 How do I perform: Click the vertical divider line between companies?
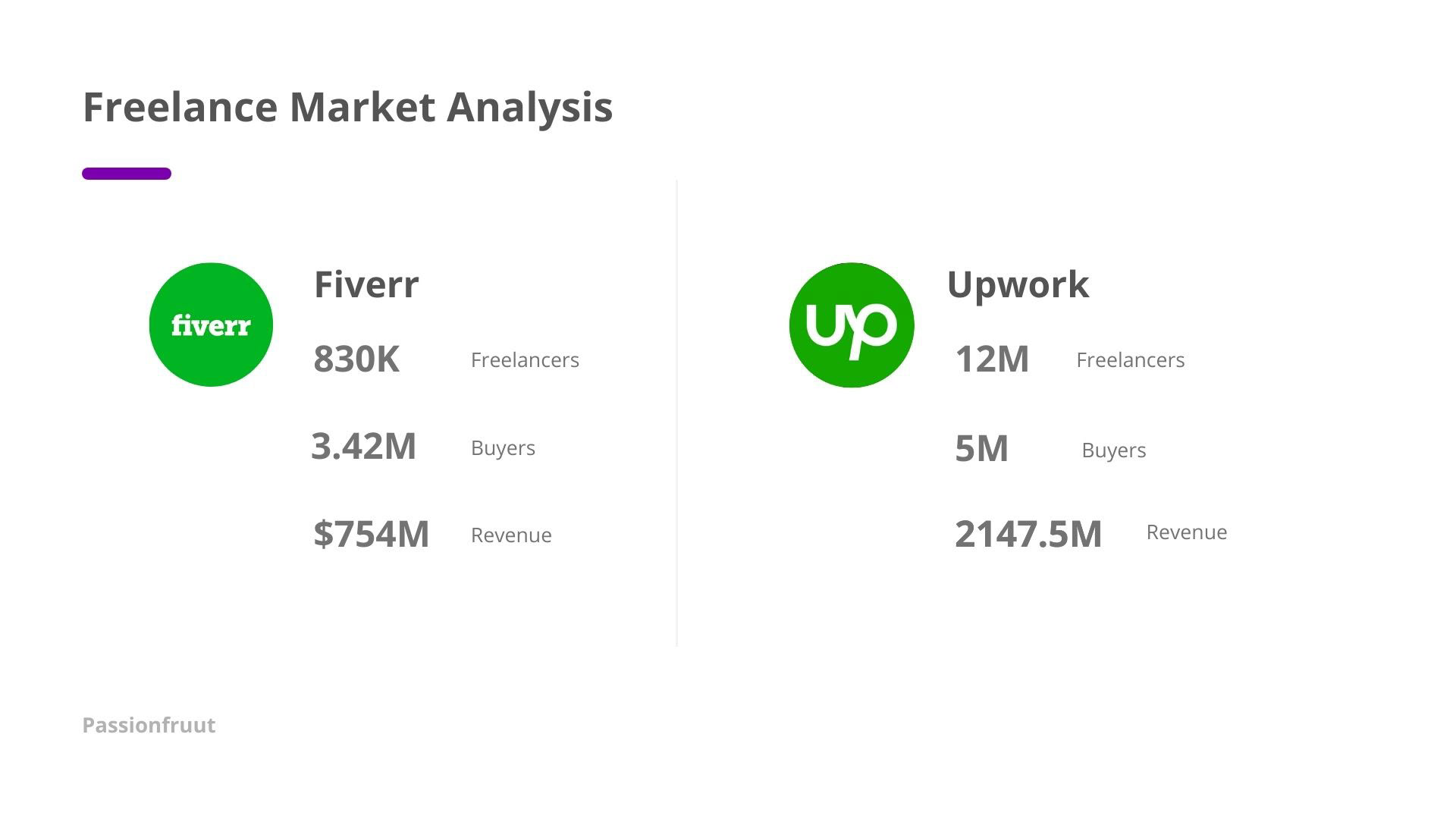(x=676, y=413)
